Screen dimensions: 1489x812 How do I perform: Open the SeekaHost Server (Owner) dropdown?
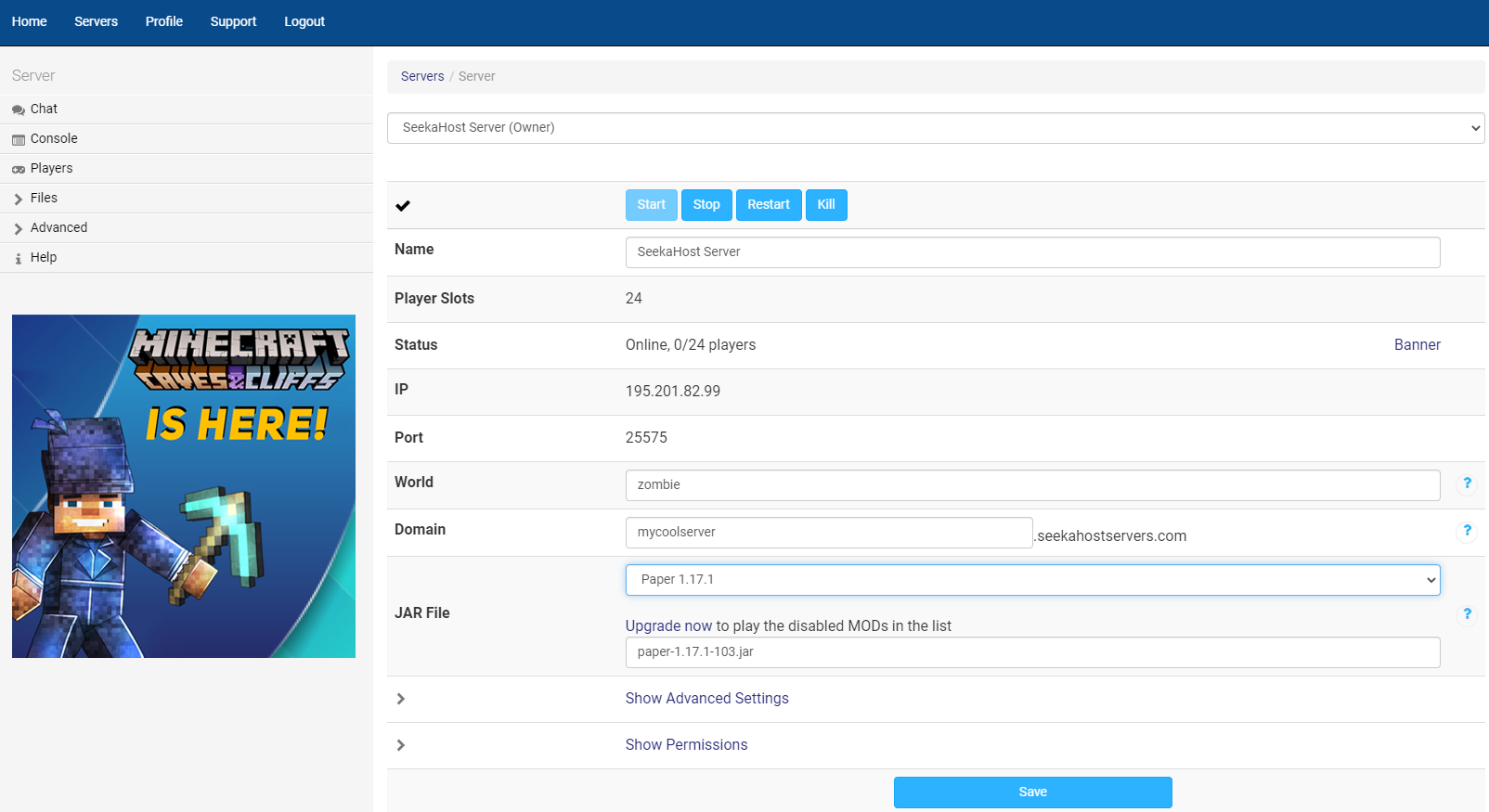pos(936,128)
